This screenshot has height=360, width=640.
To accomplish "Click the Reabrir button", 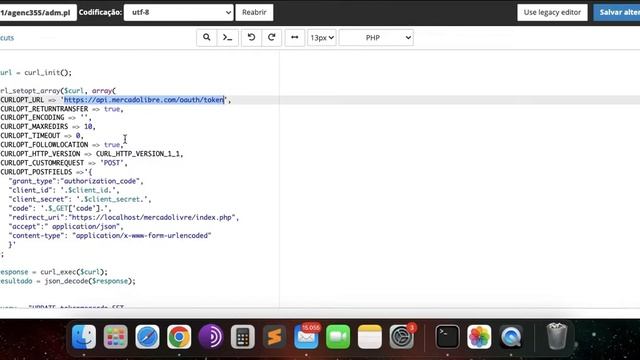I will pos(254,12).
